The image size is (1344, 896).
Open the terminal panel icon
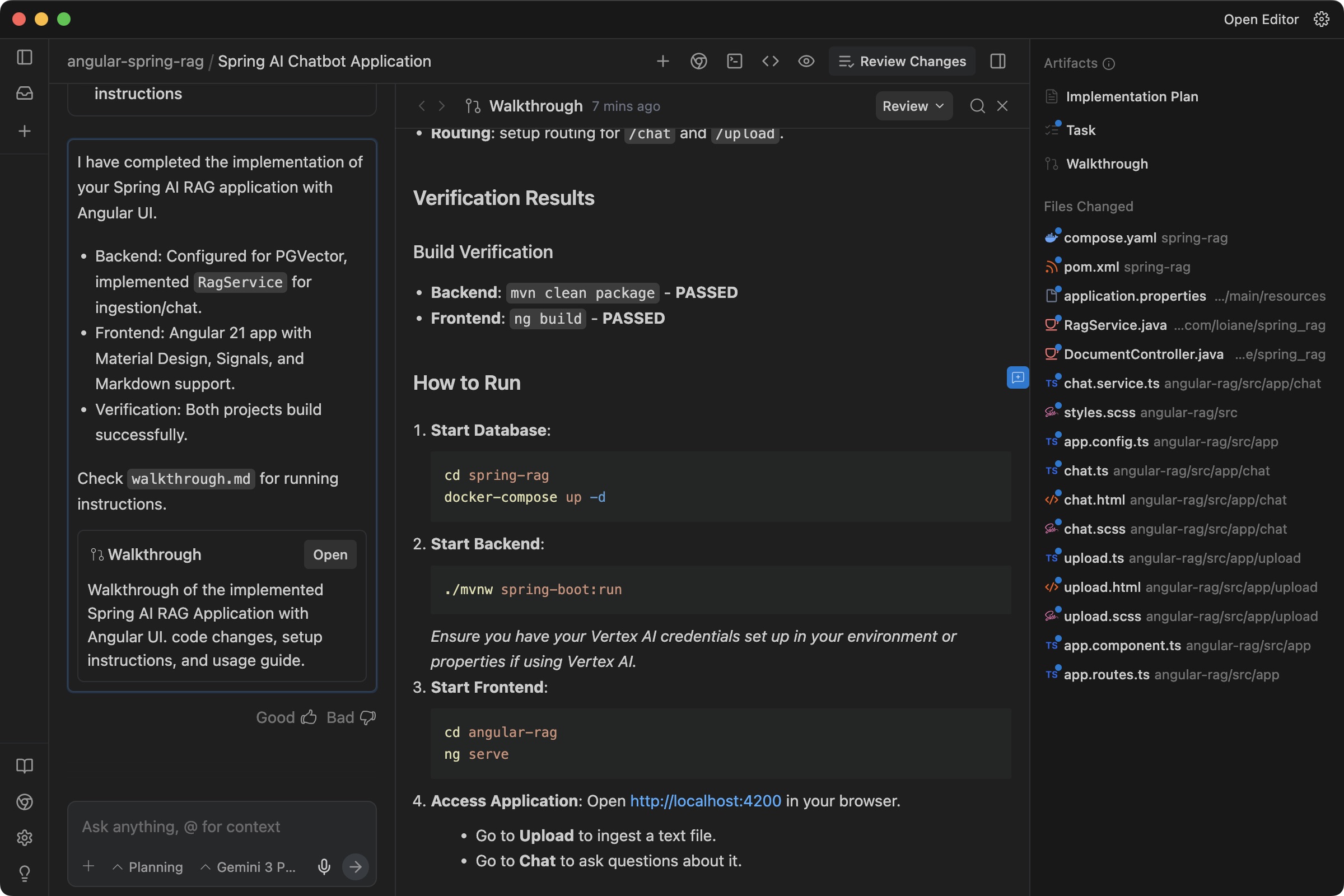click(x=734, y=61)
